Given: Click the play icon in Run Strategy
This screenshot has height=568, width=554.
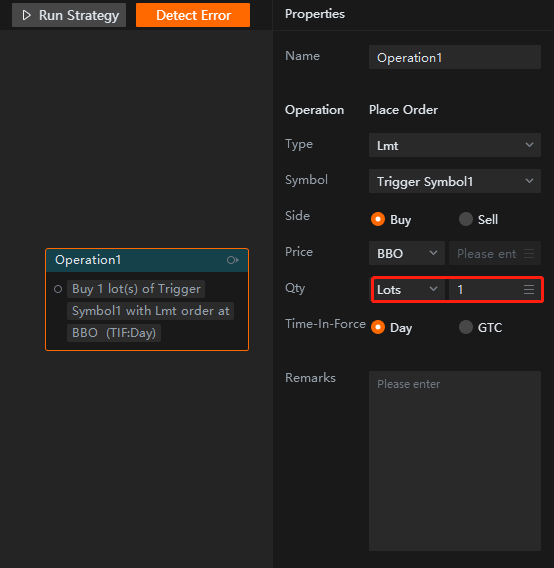Looking at the screenshot, I should coord(26,15).
